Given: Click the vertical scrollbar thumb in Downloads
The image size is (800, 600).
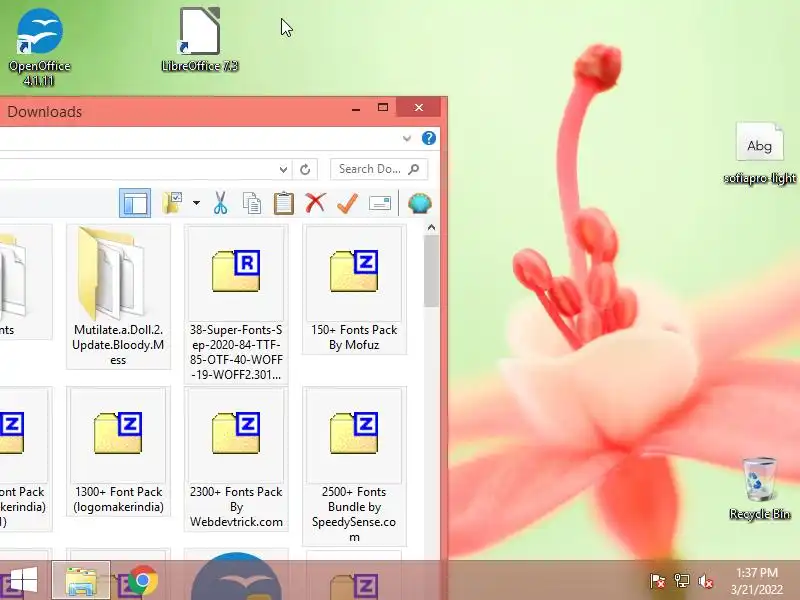Looking at the screenshot, I should 431,271.
